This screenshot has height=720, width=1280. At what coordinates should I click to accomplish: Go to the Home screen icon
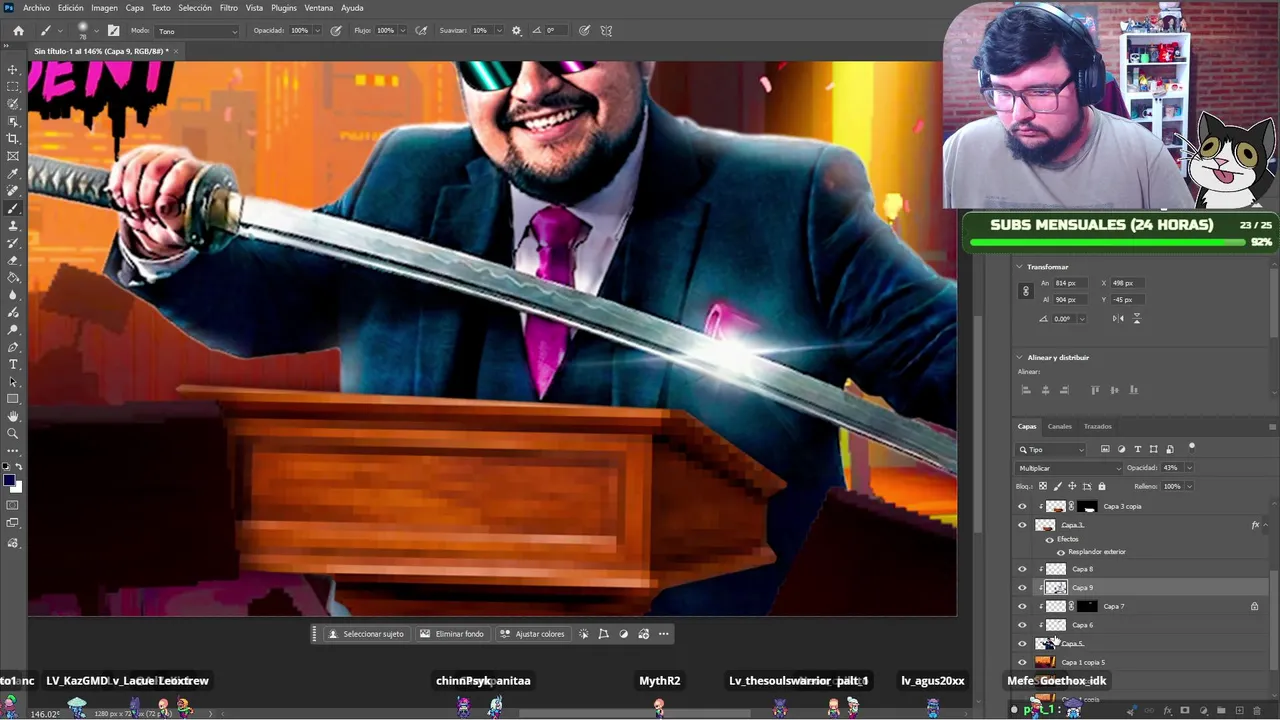pyautogui.click(x=18, y=31)
